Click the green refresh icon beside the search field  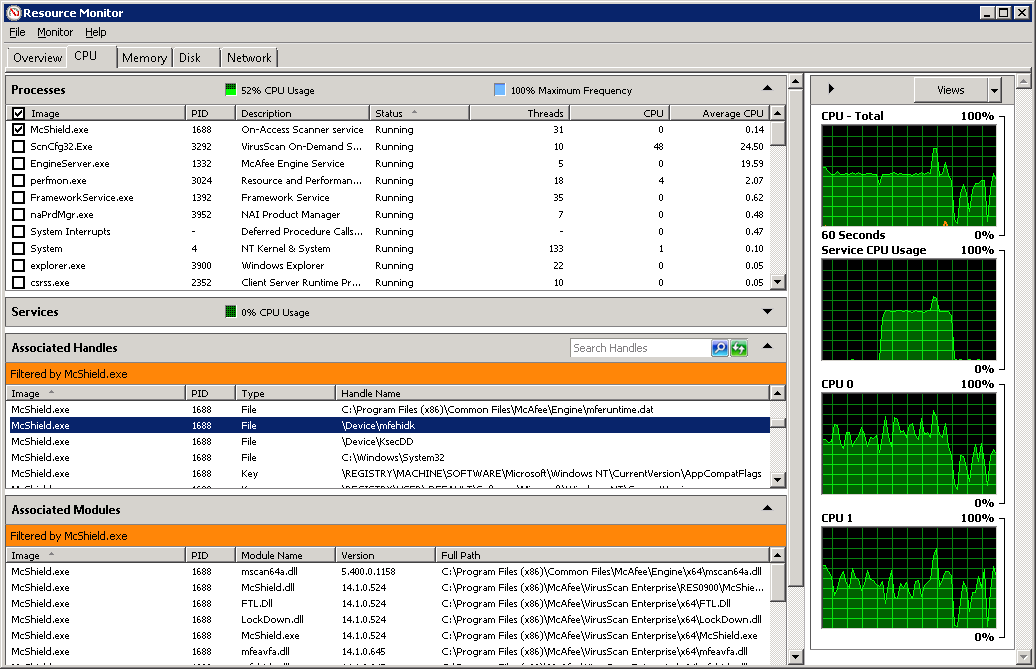pyautogui.click(x=739, y=347)
